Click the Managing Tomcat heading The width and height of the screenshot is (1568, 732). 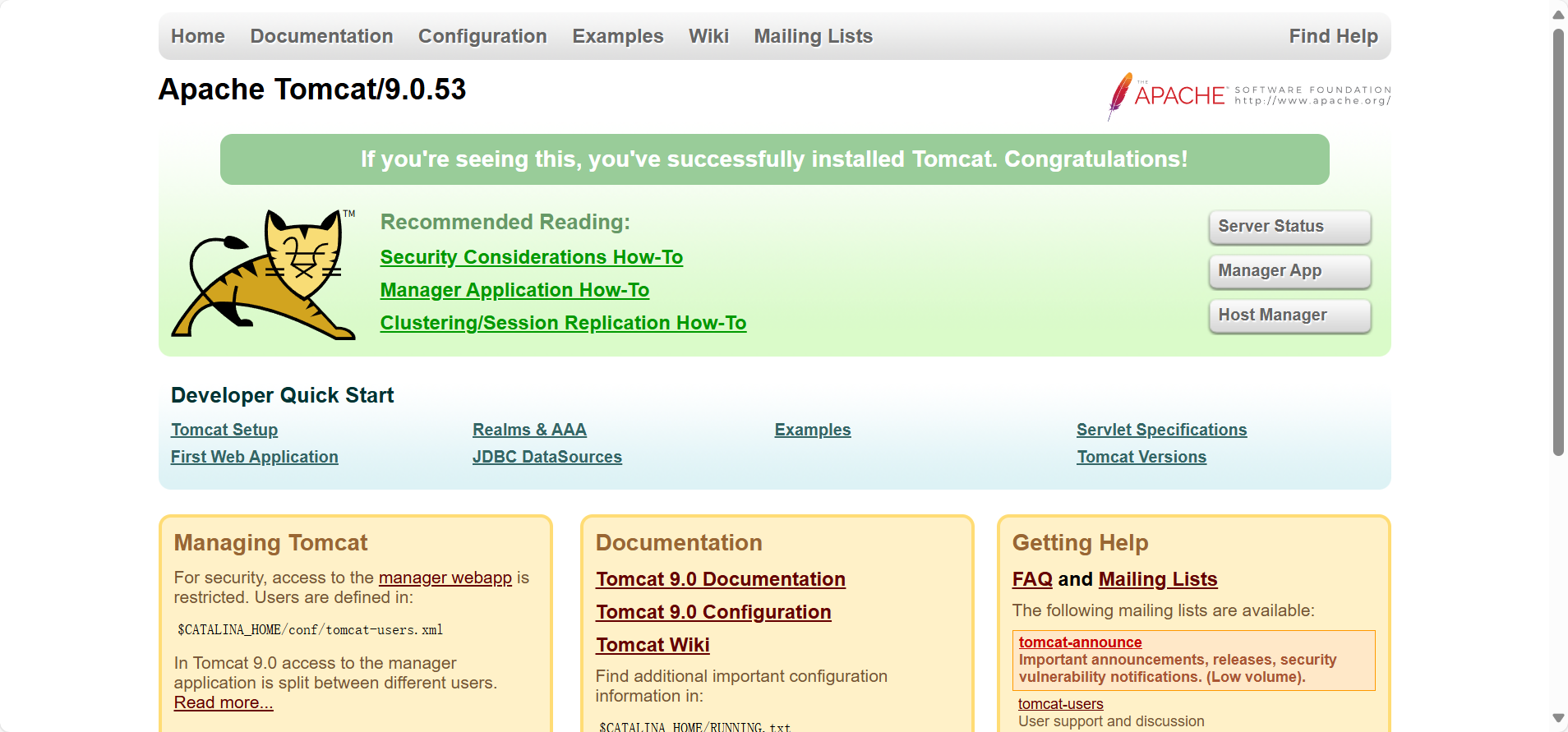[270, 543]
